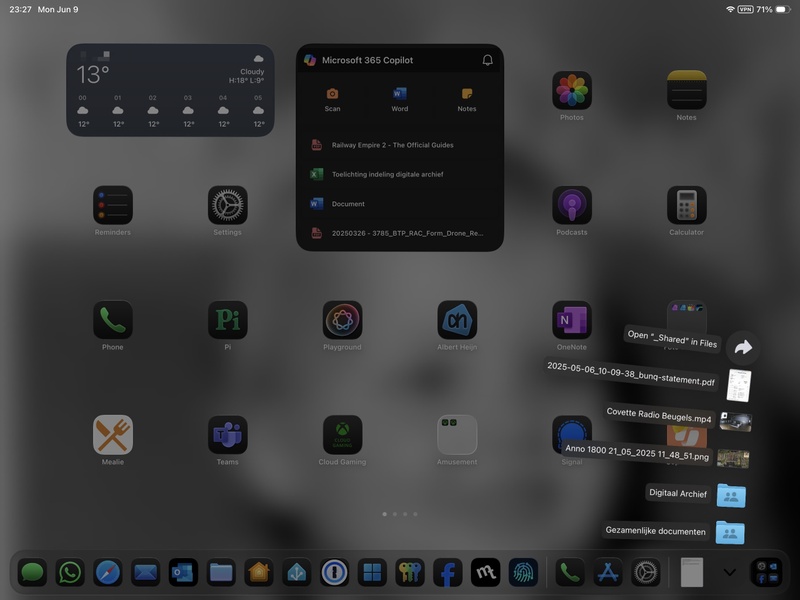Open the Phone app on the home screen
This screenshot has height=600, width=800.
tap(113, 320)
